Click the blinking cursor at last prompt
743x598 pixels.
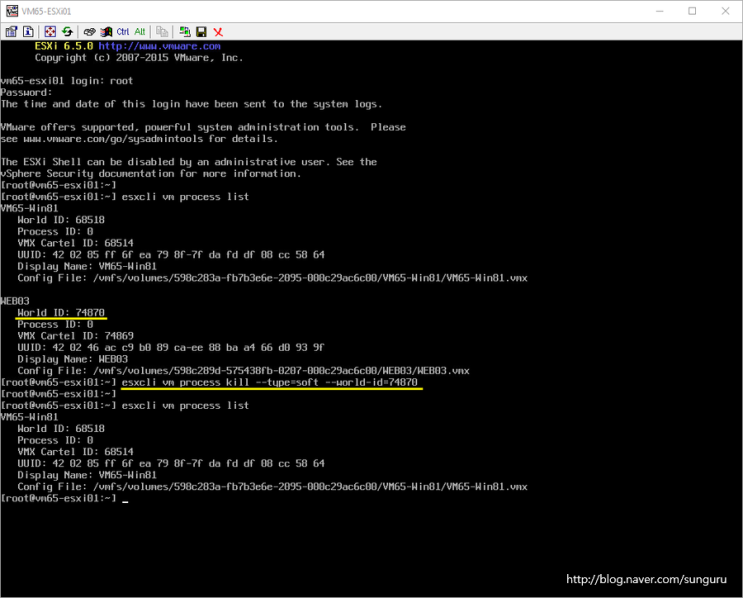(x=125, y=499)
